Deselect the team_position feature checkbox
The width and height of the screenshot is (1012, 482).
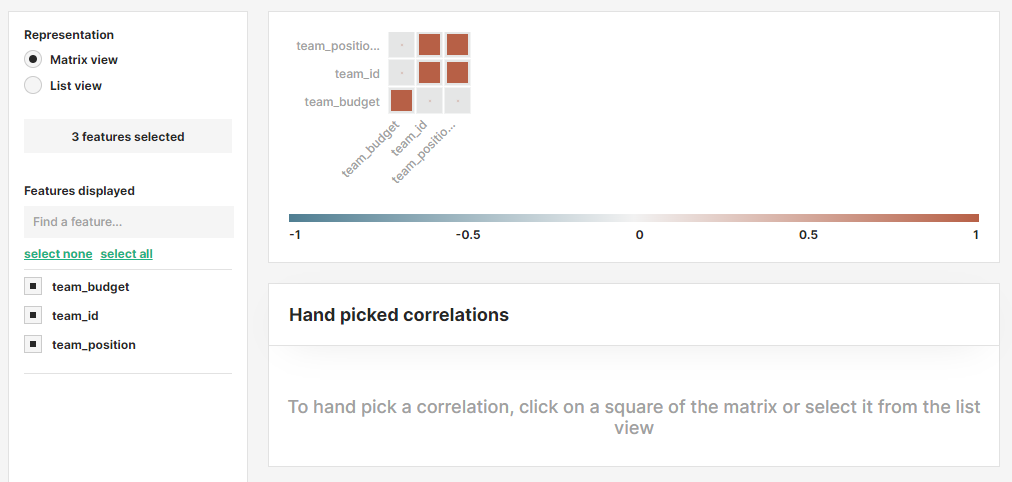[x=33, y=345]
